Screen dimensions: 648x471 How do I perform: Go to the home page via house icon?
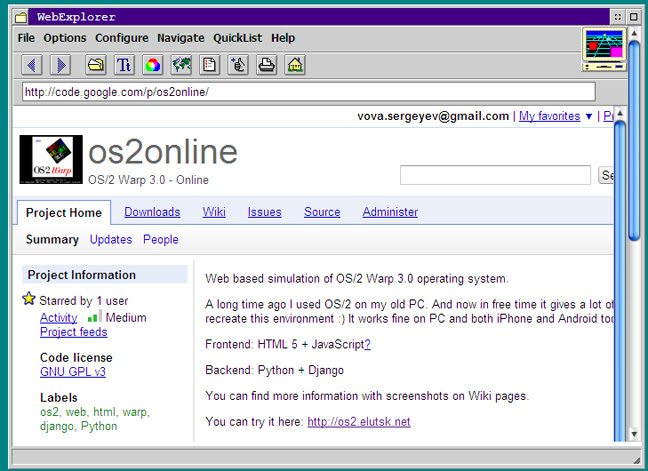[x=295, y=65]
